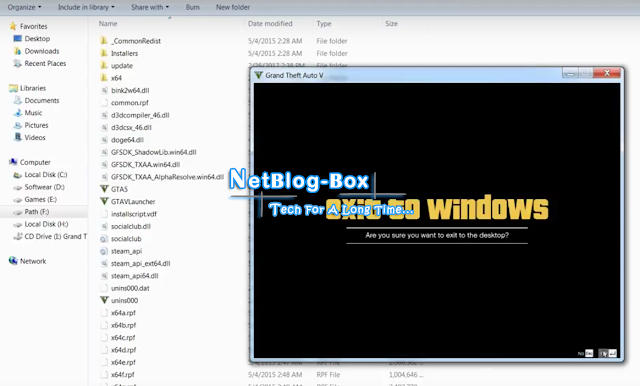Sort by Size column header

391,23
